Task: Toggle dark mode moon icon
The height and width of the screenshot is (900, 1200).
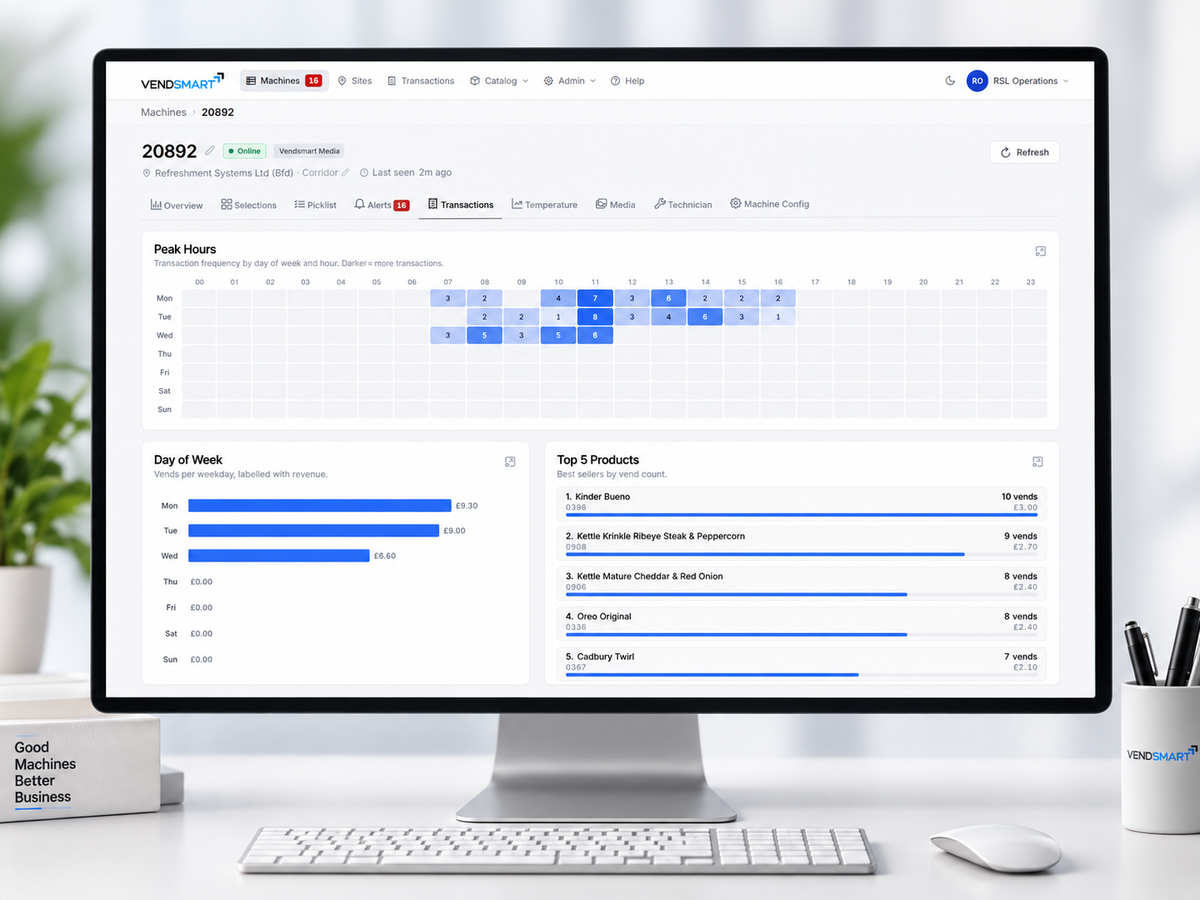Action: 950,81
